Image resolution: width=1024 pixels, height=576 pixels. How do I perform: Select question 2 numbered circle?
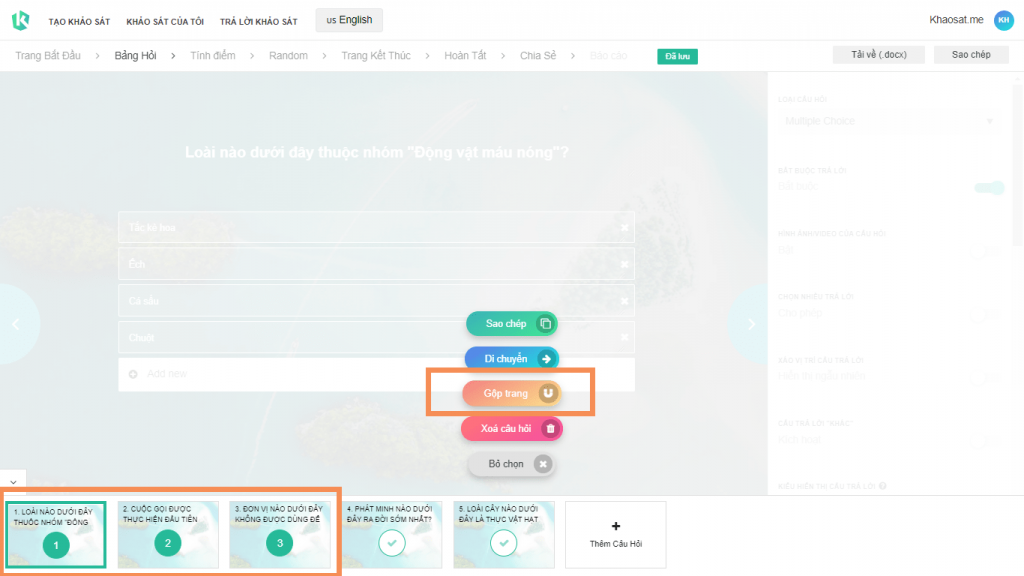click(x=168, y=543)
